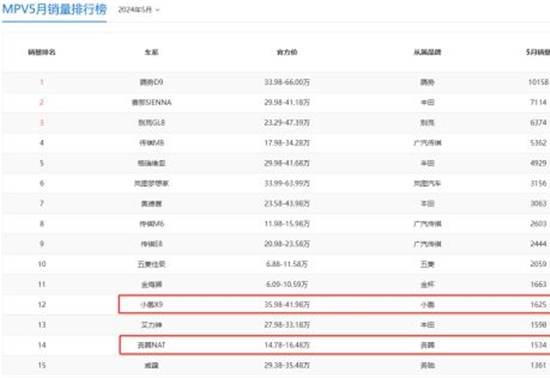Click rank number 12

42,305
